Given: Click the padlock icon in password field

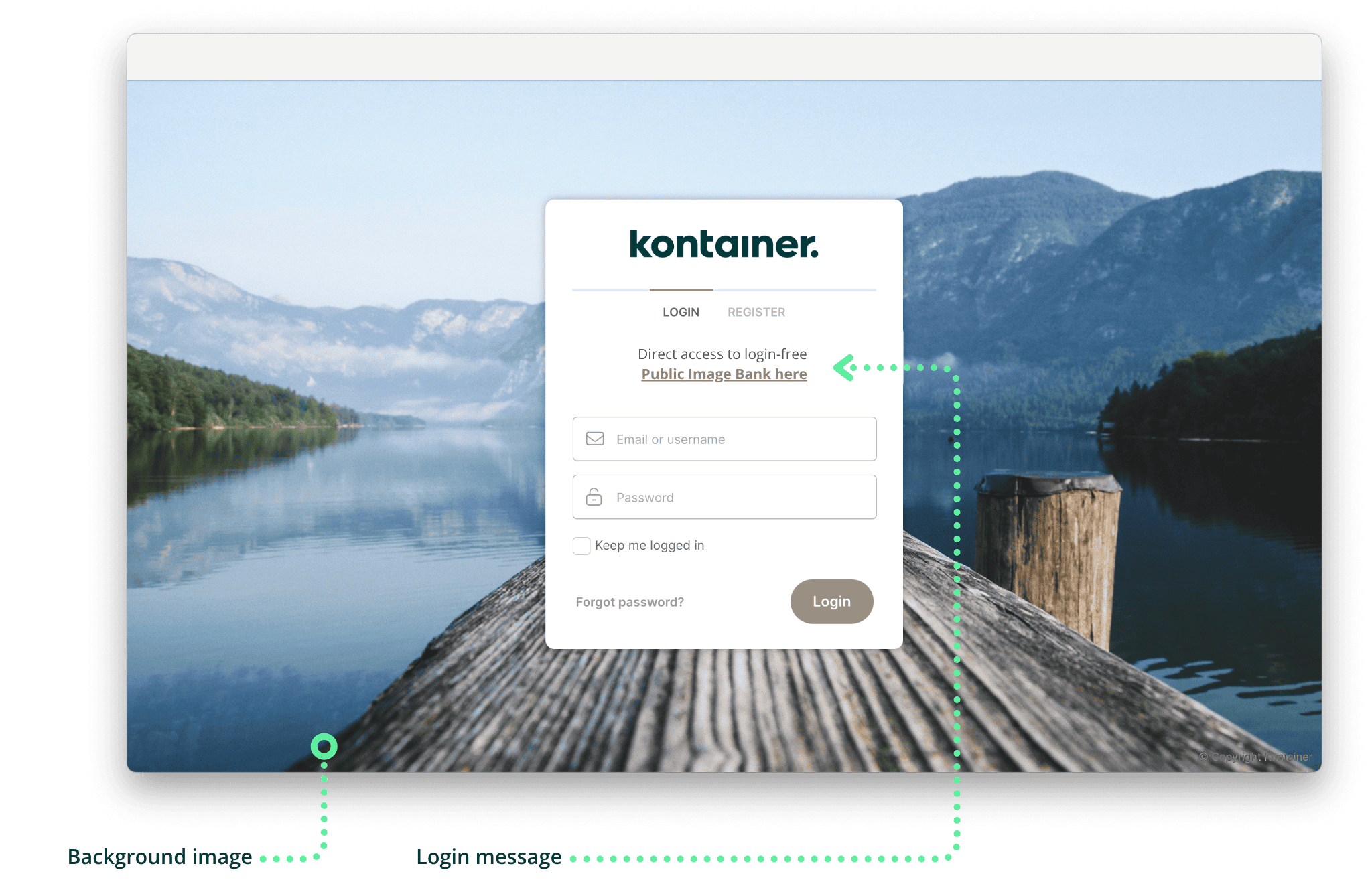Looking at the screenshot, I should pyautogui.click(x=596, y=497).
